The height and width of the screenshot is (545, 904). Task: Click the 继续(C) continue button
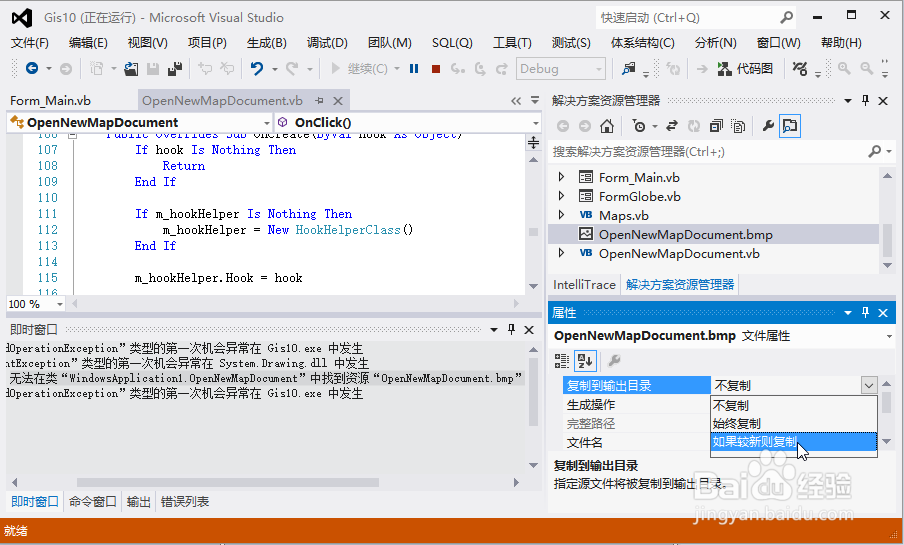click(361, 69)
